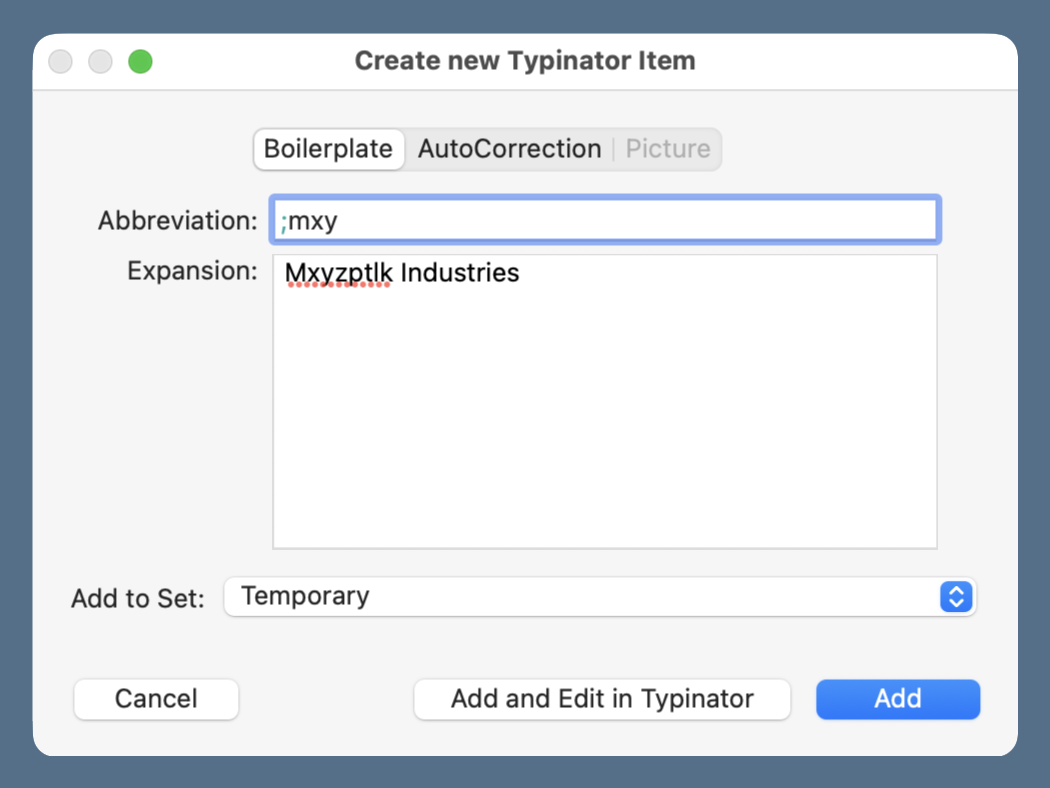Select the misspelled word Mxyzptlk in Expansion
Screen dimensions: 1050x788
tap(339, 272)
